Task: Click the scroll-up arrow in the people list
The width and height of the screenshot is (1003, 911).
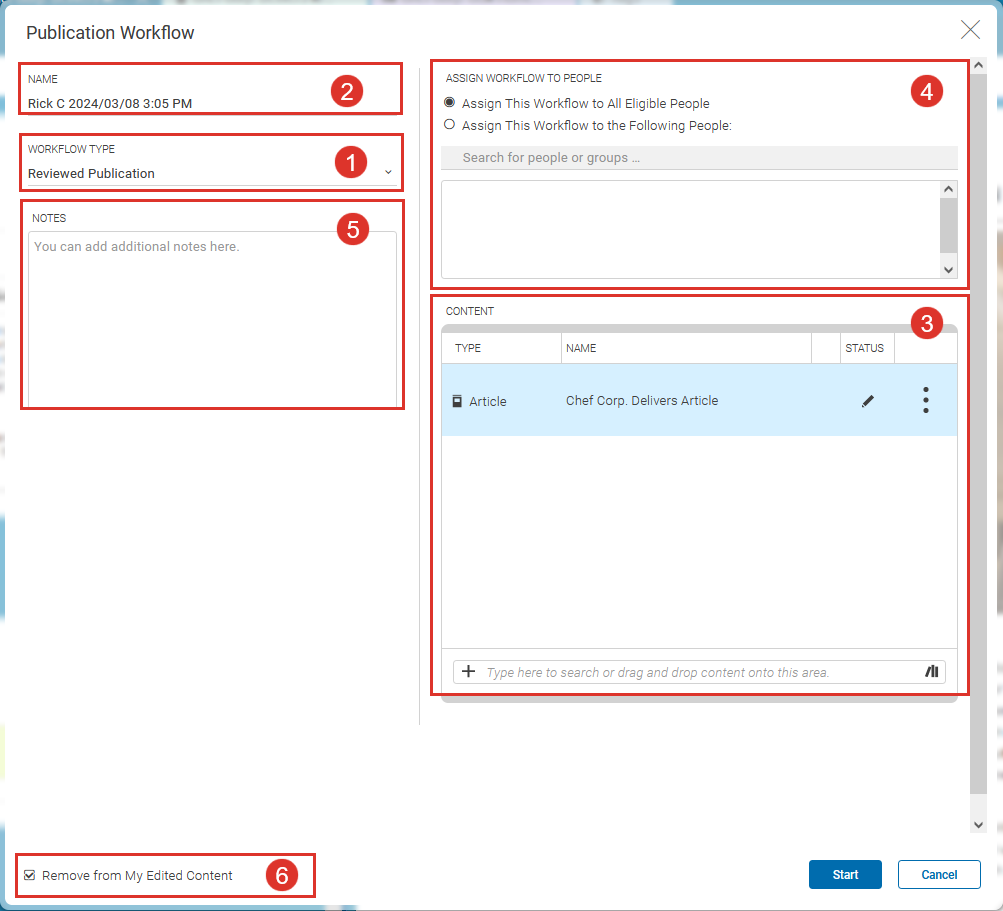Action: pyautogui.click(x=948, y=187)
